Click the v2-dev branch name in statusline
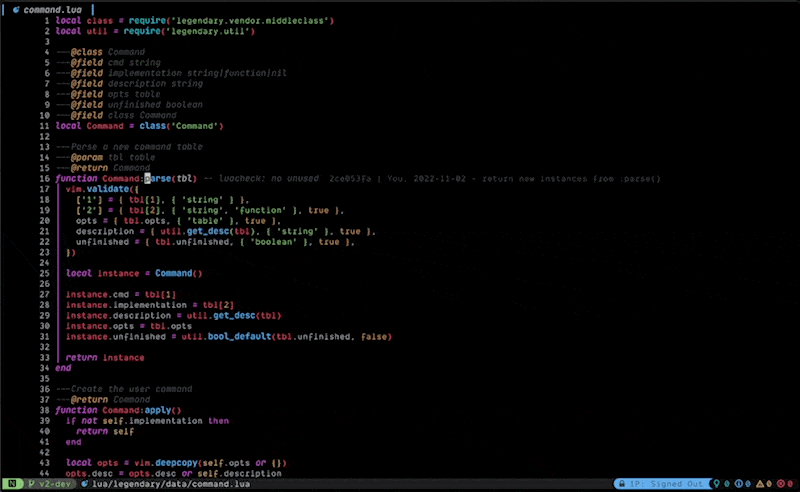Viewport: 800px width, 492px height. pos(54,484)
